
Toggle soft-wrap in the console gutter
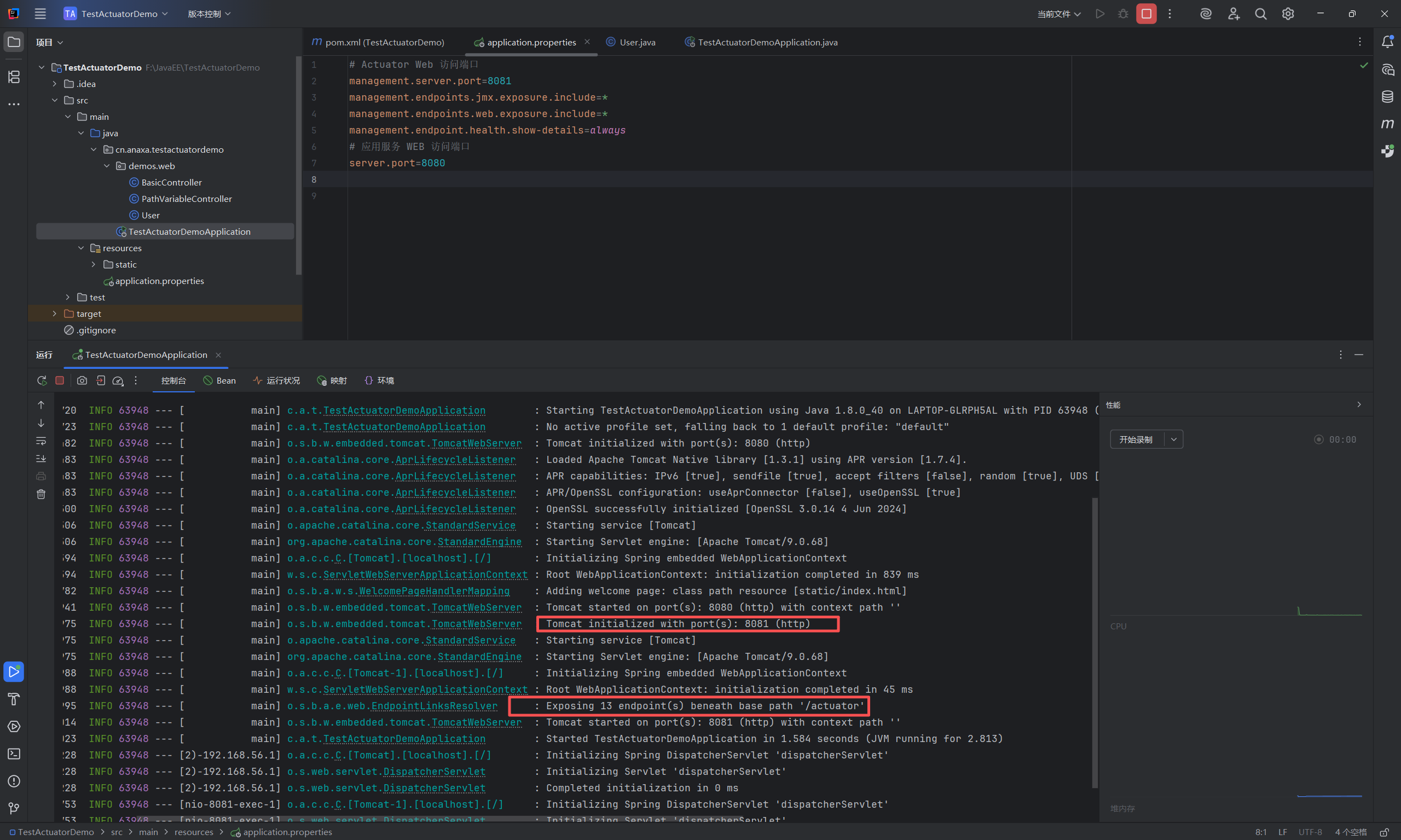click(x=42, y=441)
